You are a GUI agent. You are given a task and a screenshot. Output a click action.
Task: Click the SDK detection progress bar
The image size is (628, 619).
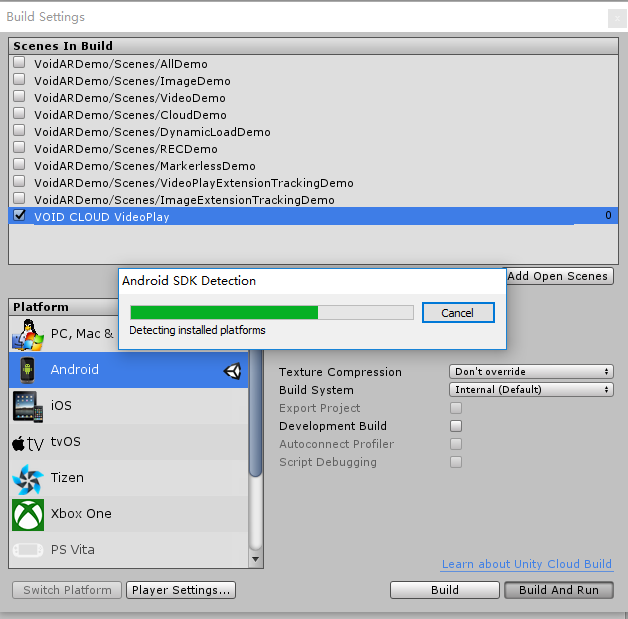(272, 313)
